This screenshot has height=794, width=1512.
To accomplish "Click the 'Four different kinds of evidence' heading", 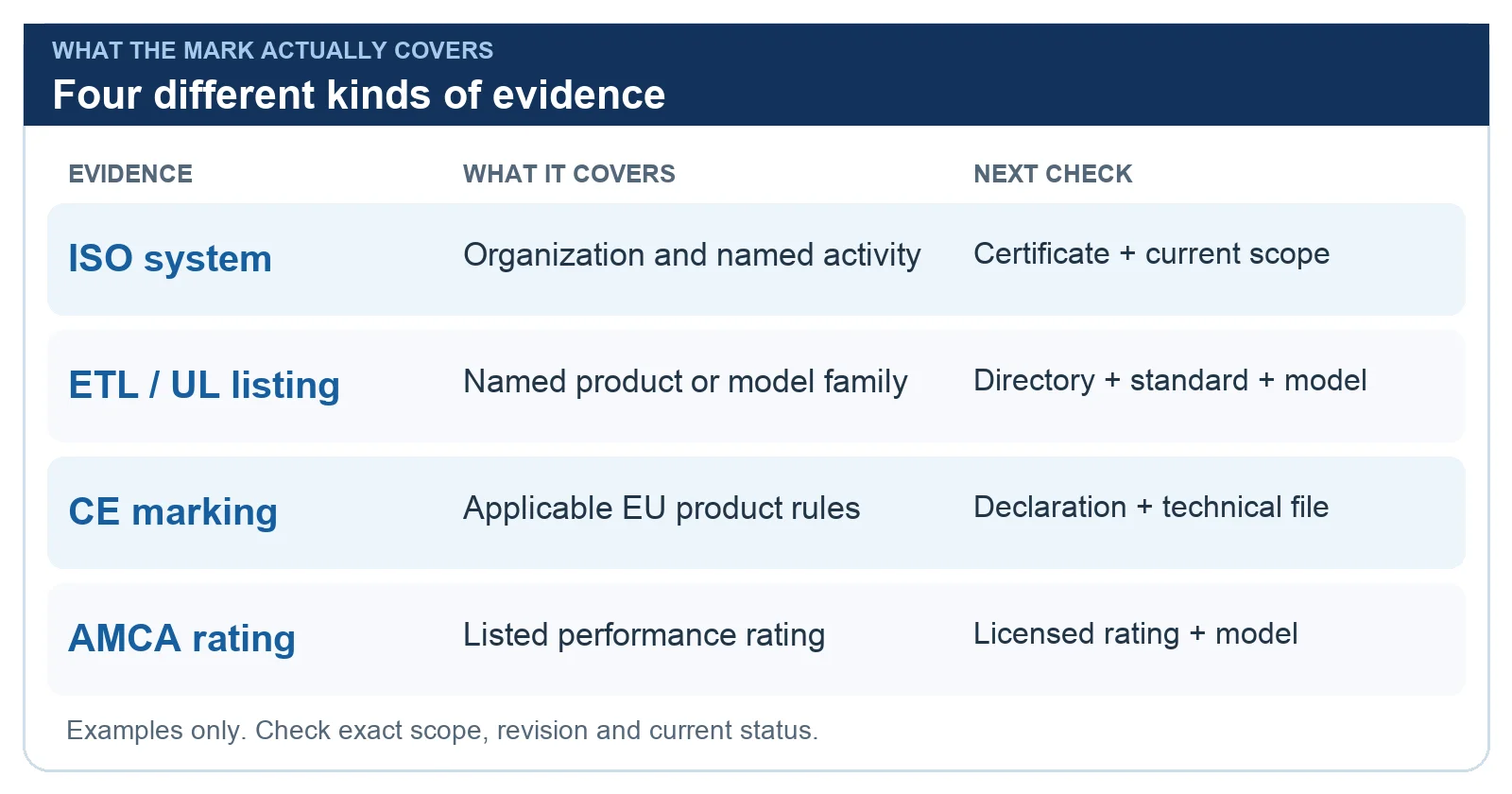I will 359,95.
